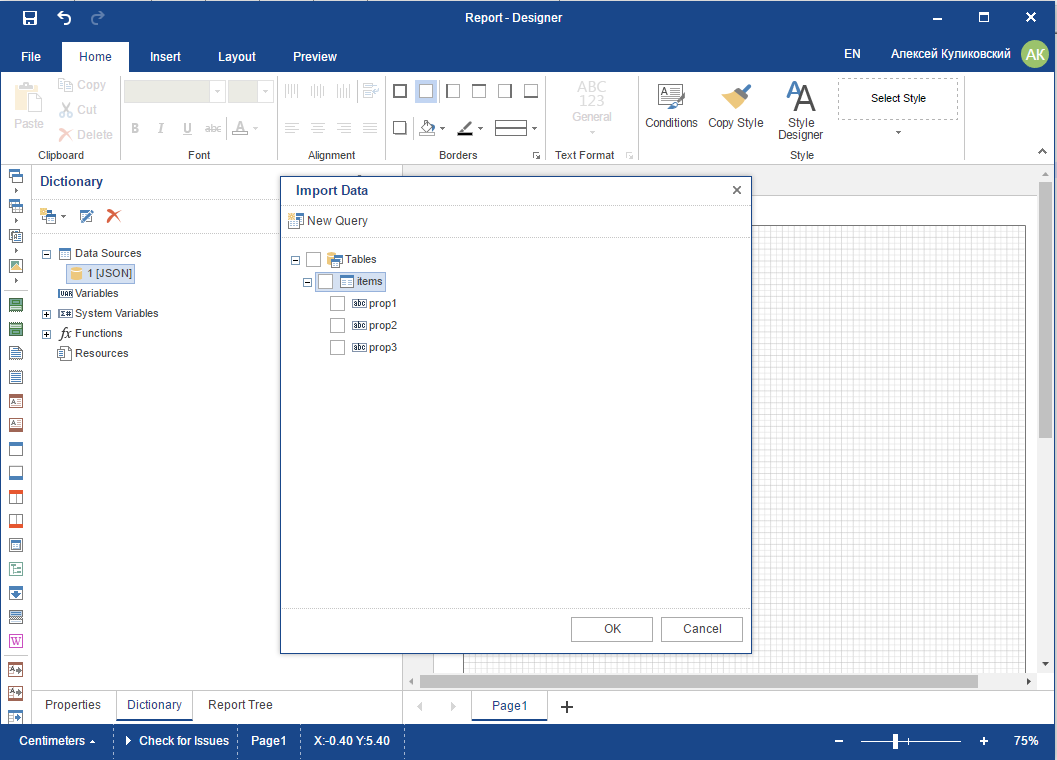Apply left border only
Screen dimensions: 1057x760
[x=453, y=91]
